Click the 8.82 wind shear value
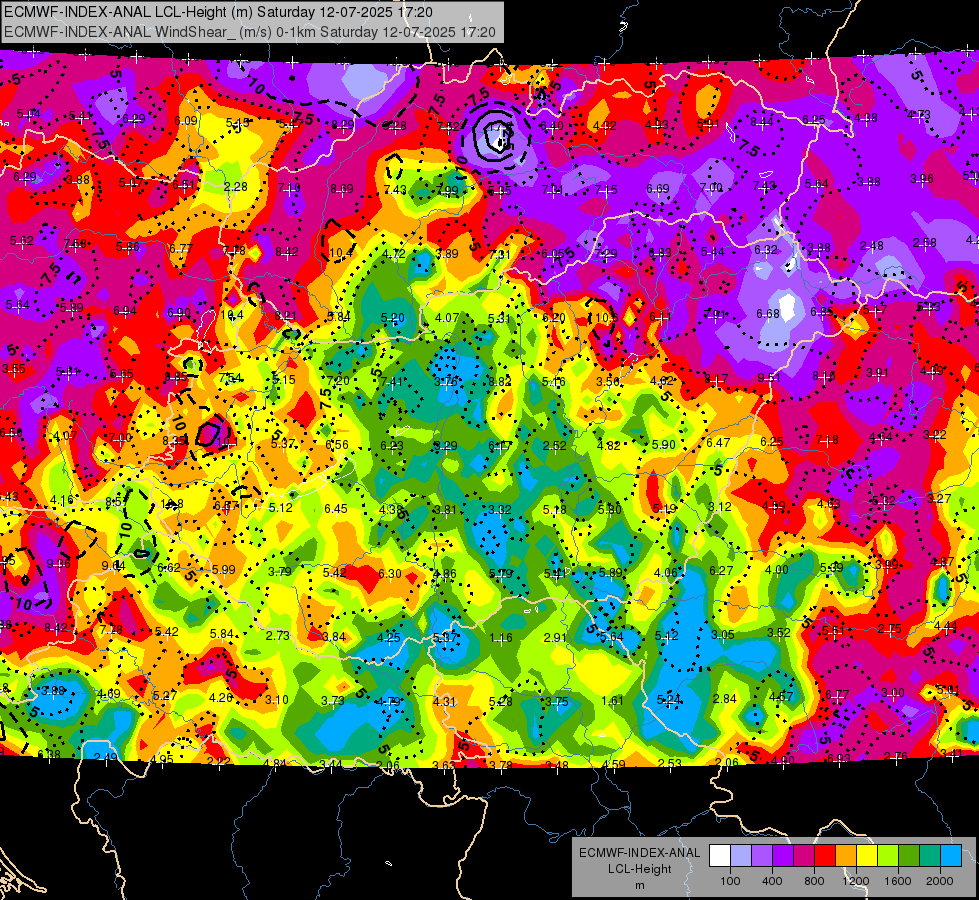Viewport: 979px width, 900px height. coord(500,382)
